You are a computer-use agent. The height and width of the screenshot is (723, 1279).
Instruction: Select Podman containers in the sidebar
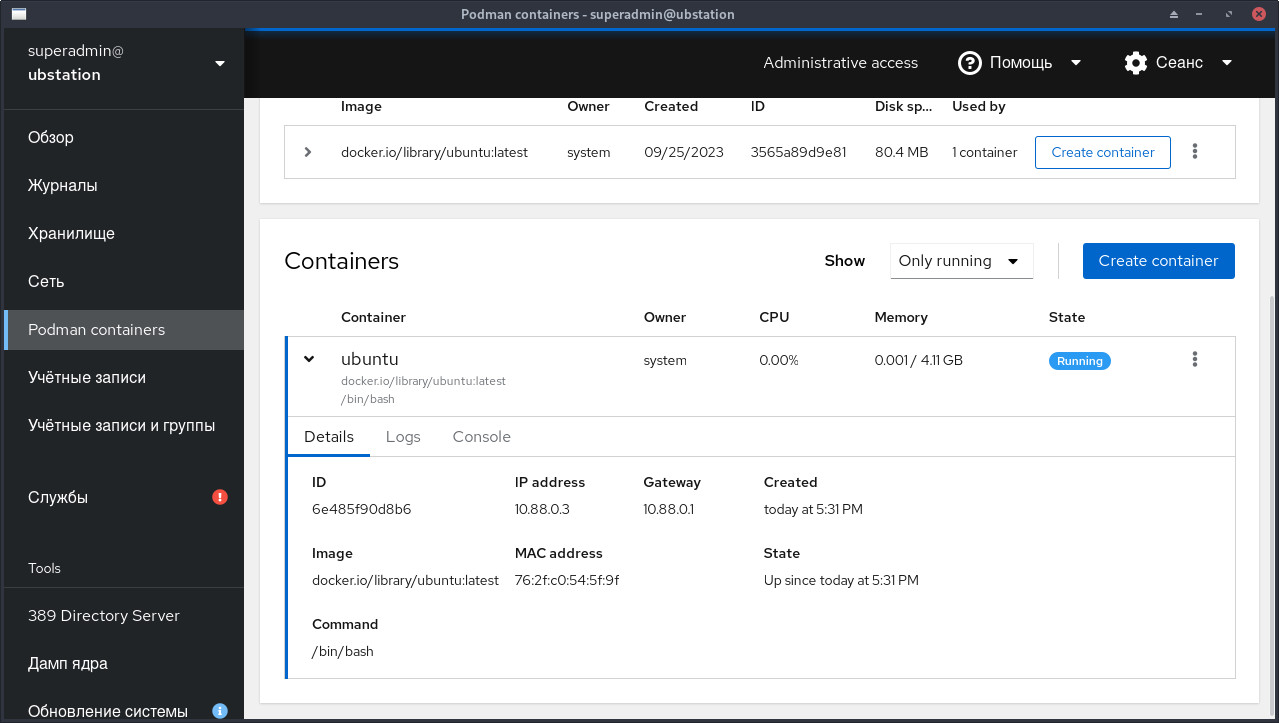pos(124,329)
